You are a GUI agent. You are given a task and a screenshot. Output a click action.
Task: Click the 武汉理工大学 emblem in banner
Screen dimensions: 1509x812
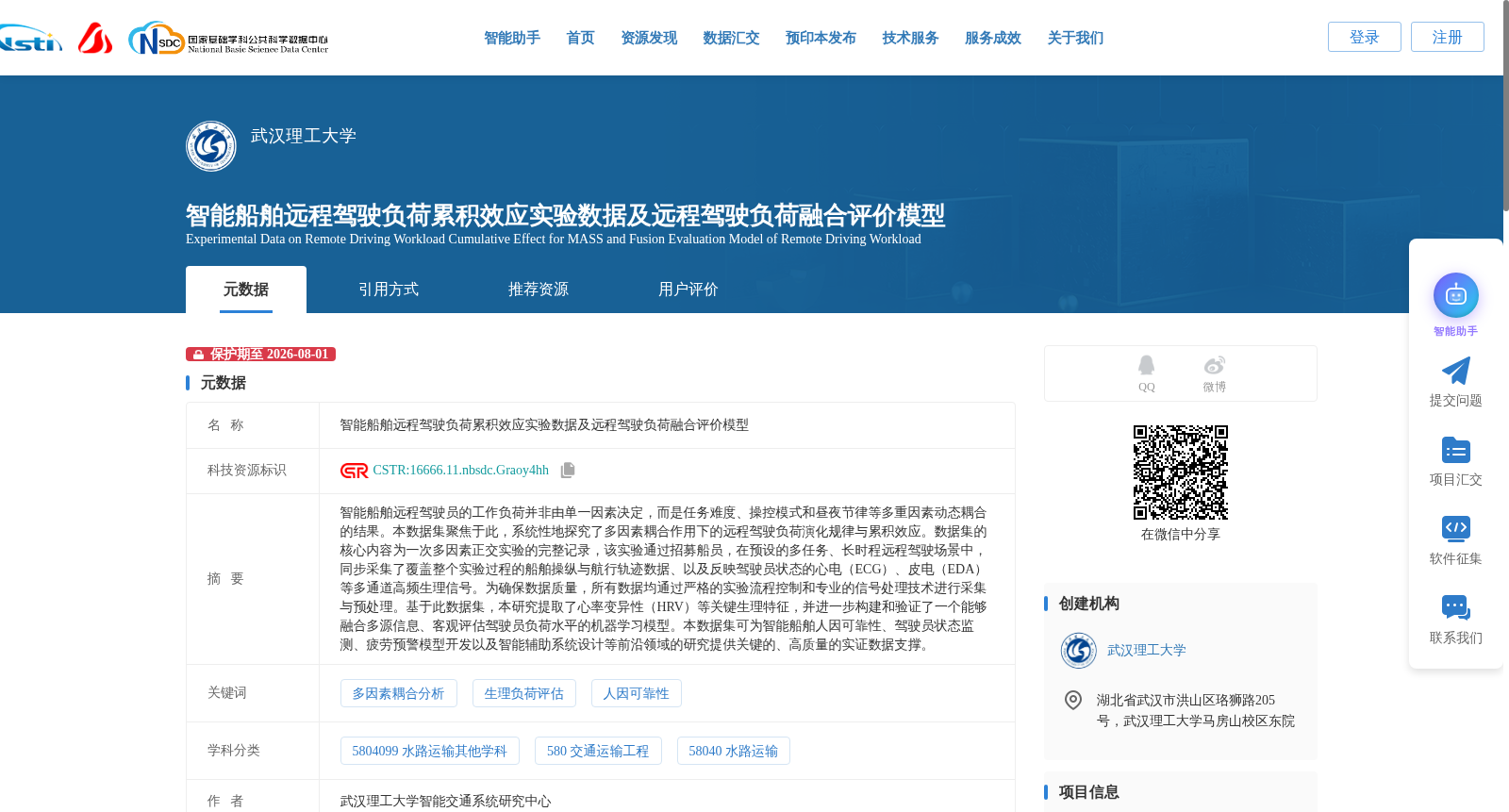tap(211, 146)
